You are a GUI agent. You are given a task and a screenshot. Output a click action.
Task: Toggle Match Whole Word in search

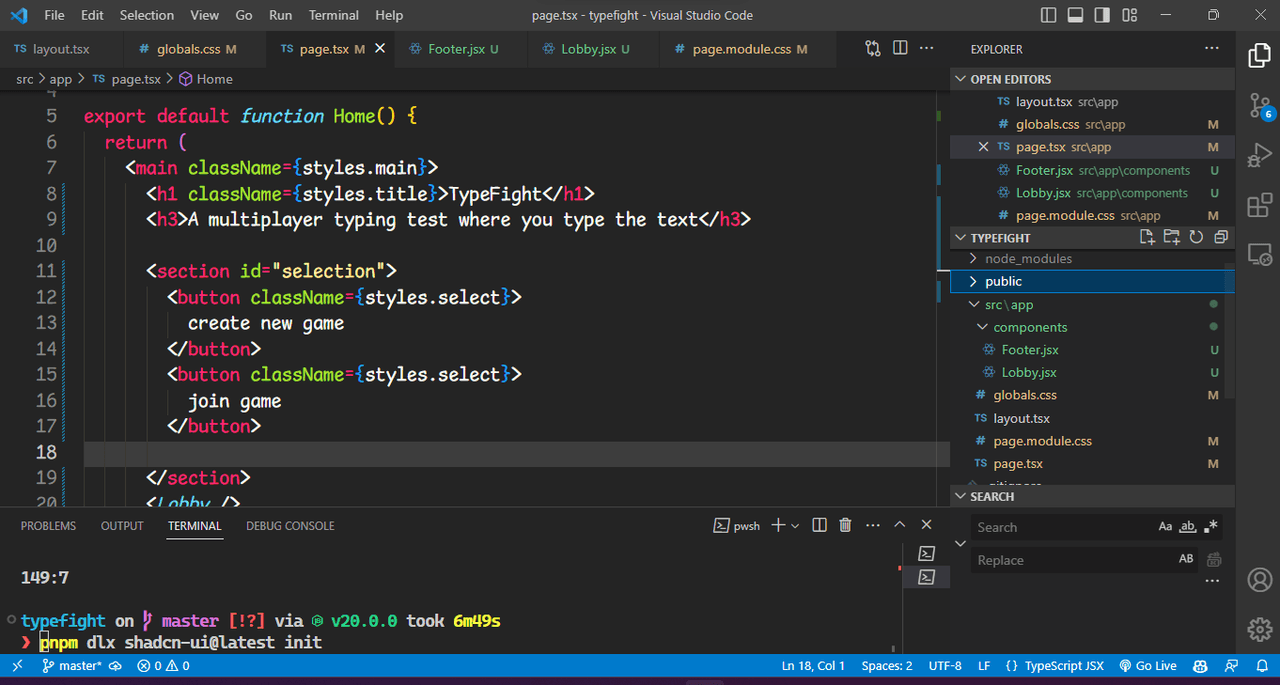1188,526
